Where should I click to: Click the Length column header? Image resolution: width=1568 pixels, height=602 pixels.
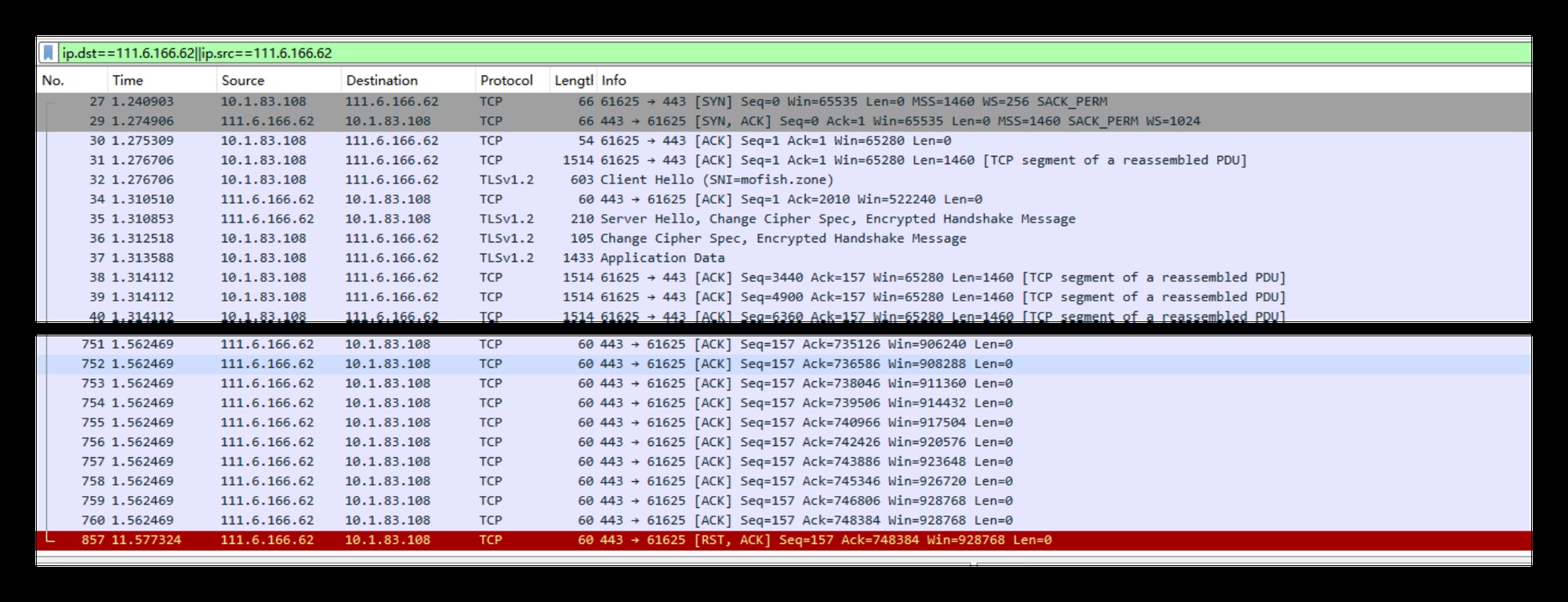[573, 80]
